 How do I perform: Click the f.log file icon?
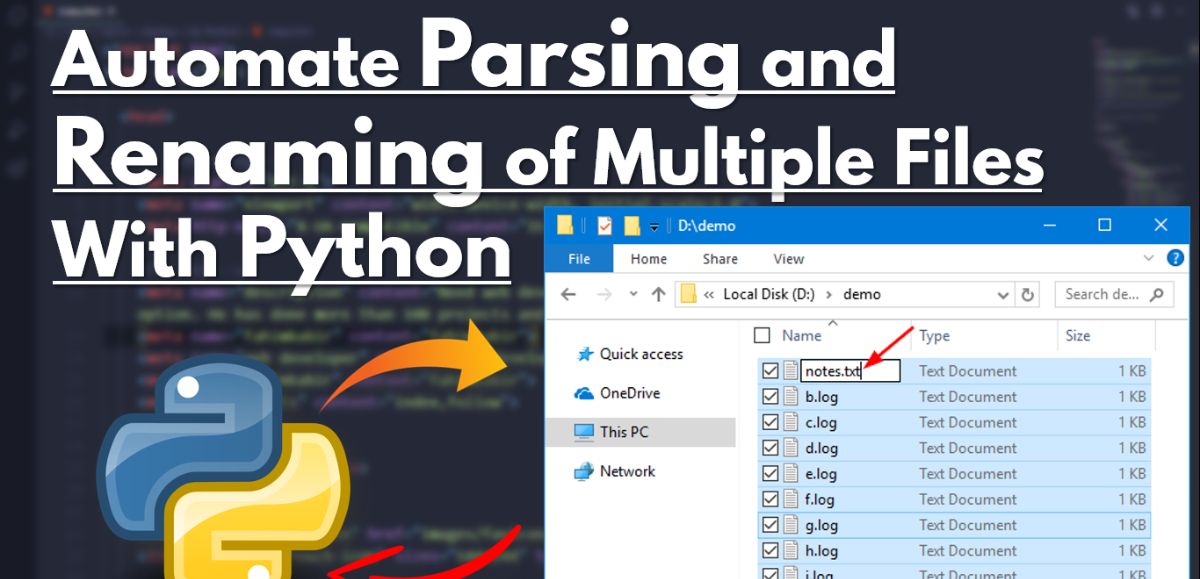pyautogui.click(x=791, y=499)
